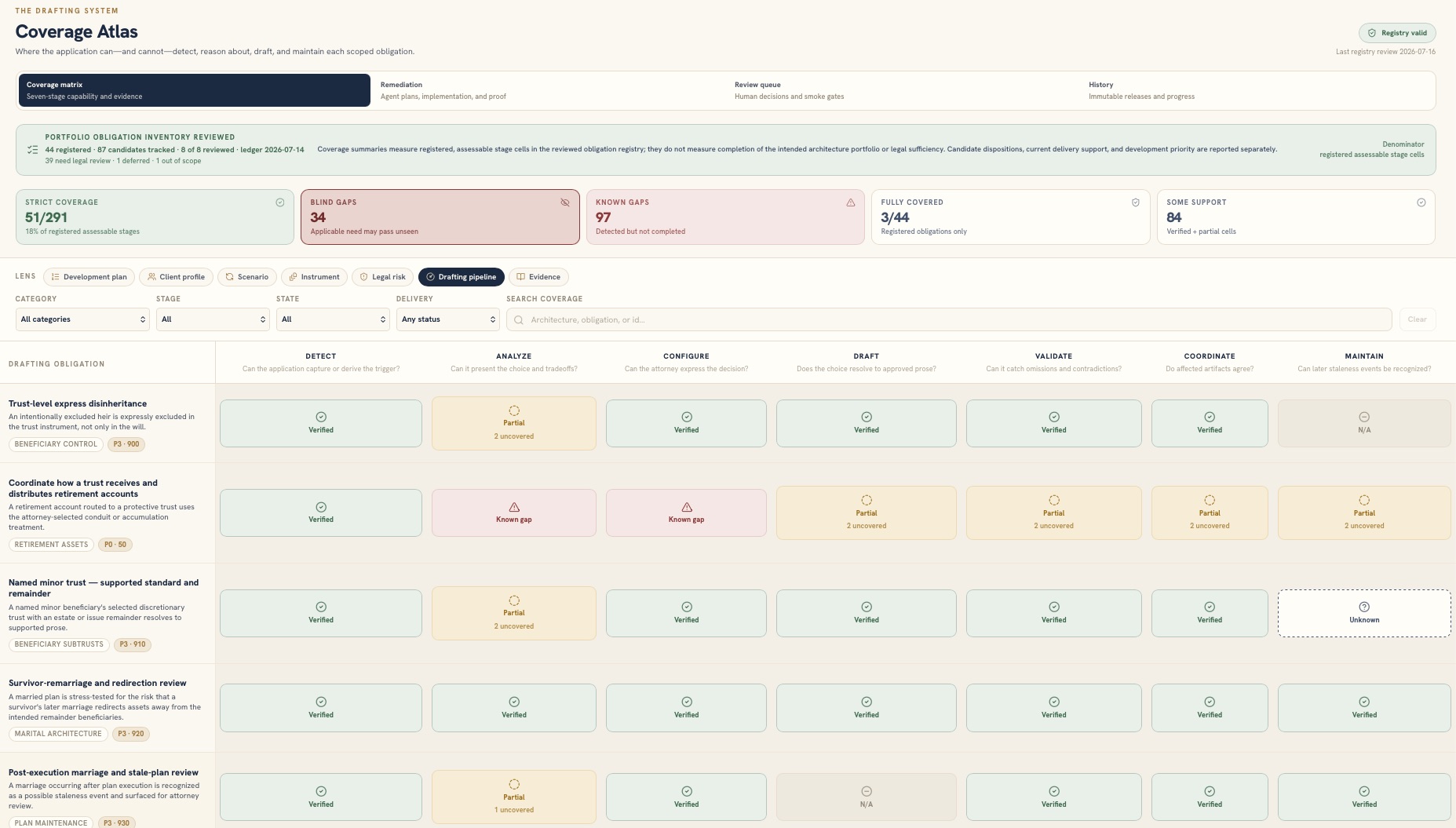This screenshot has height=828, width=1456.
Task: Click the check-circle icon on Some support
Action: 1421,202
